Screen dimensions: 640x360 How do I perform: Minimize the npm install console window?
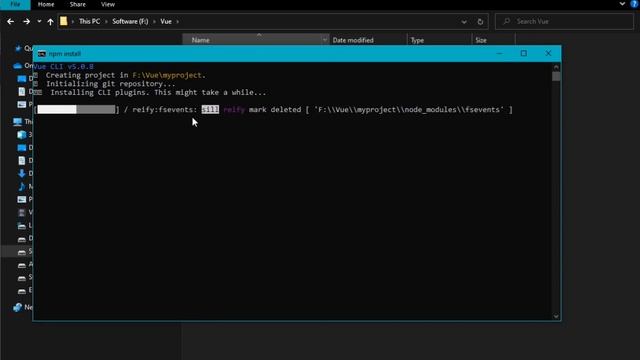(499, 53)
